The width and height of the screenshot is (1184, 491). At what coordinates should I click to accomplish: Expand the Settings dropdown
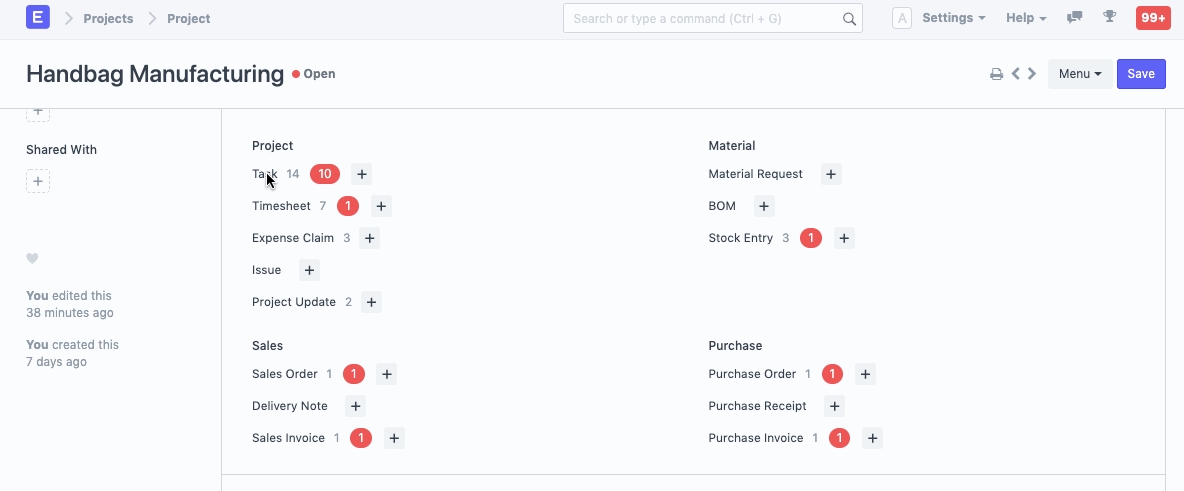(953, 18)
